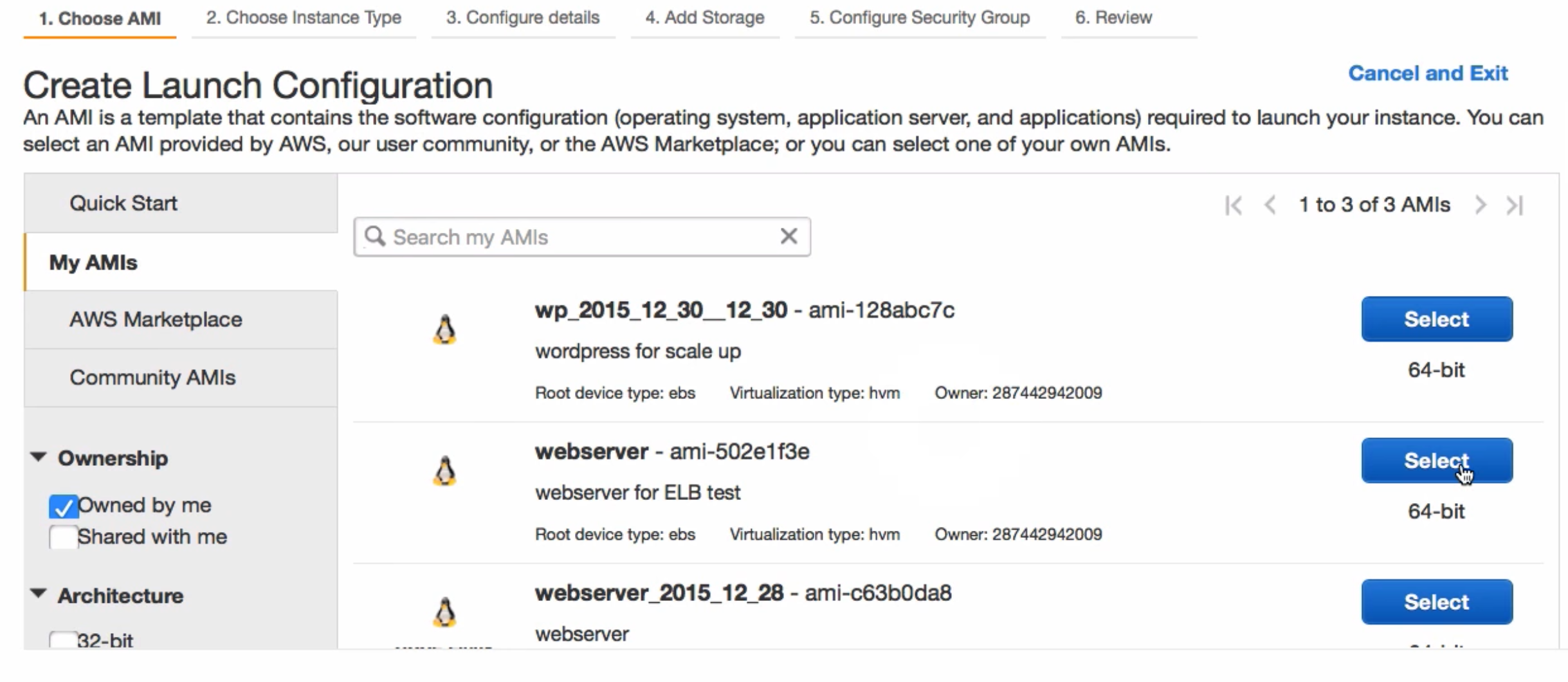Click Virtualization type hvm in the webserver ami-502e1f3e row
Image resolution: width=1568 pixels, height=682 pixels.
[x=815, y=534]
